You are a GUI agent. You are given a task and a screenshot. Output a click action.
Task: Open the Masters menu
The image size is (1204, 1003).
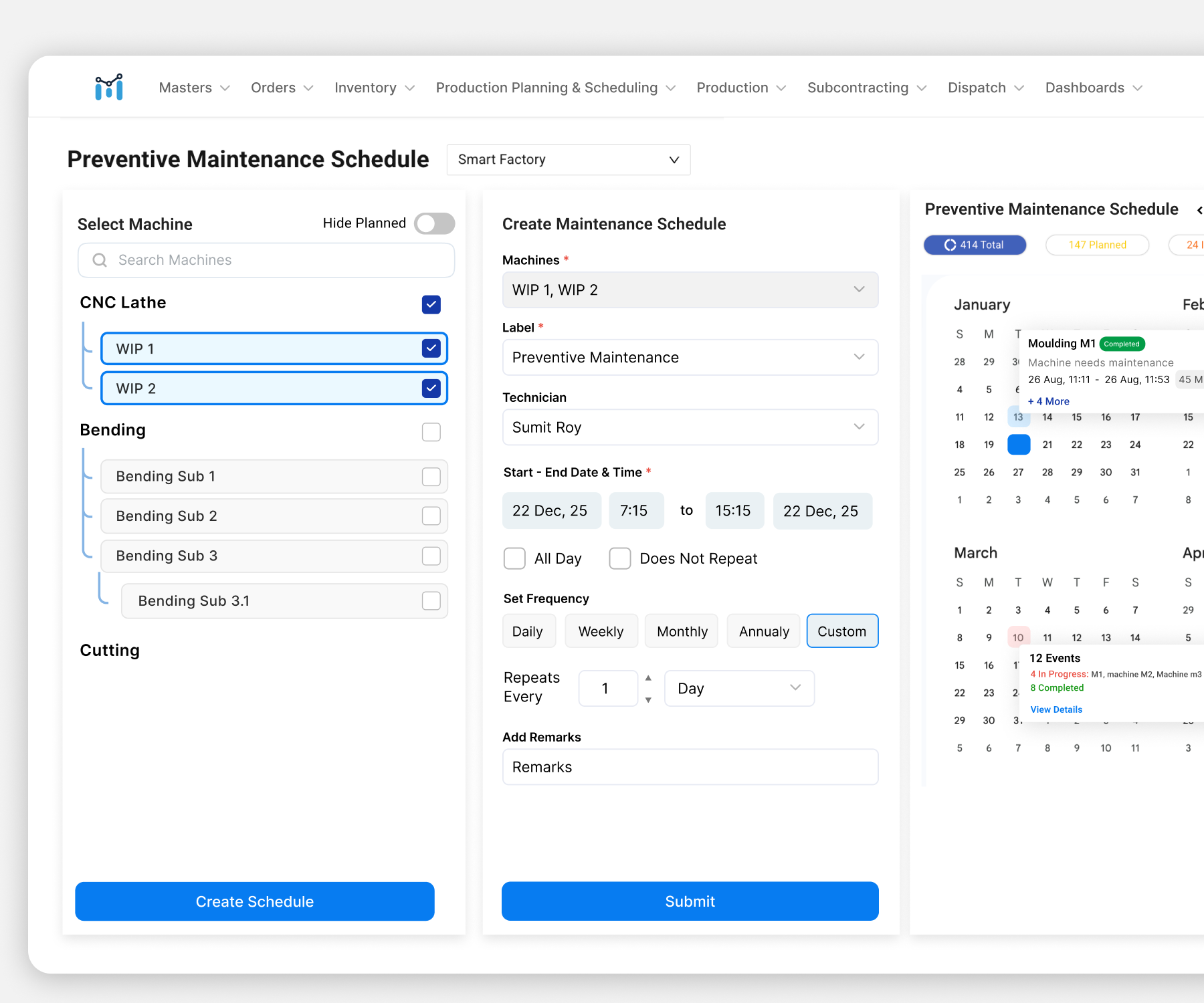click(x=194, y=88)
